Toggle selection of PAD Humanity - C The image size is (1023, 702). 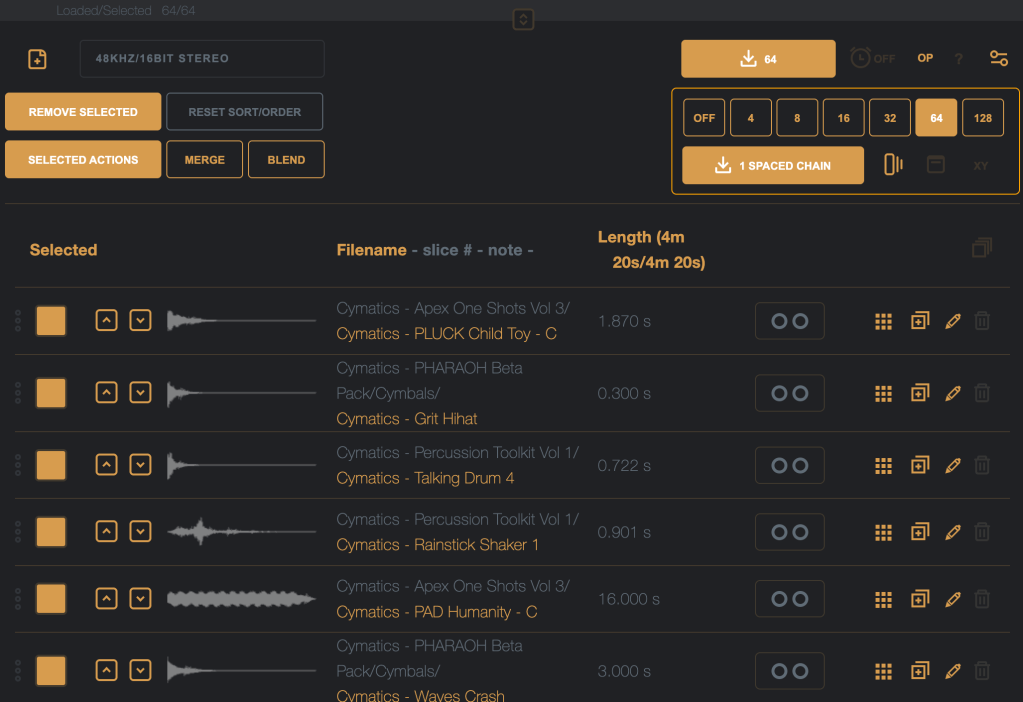51,599
